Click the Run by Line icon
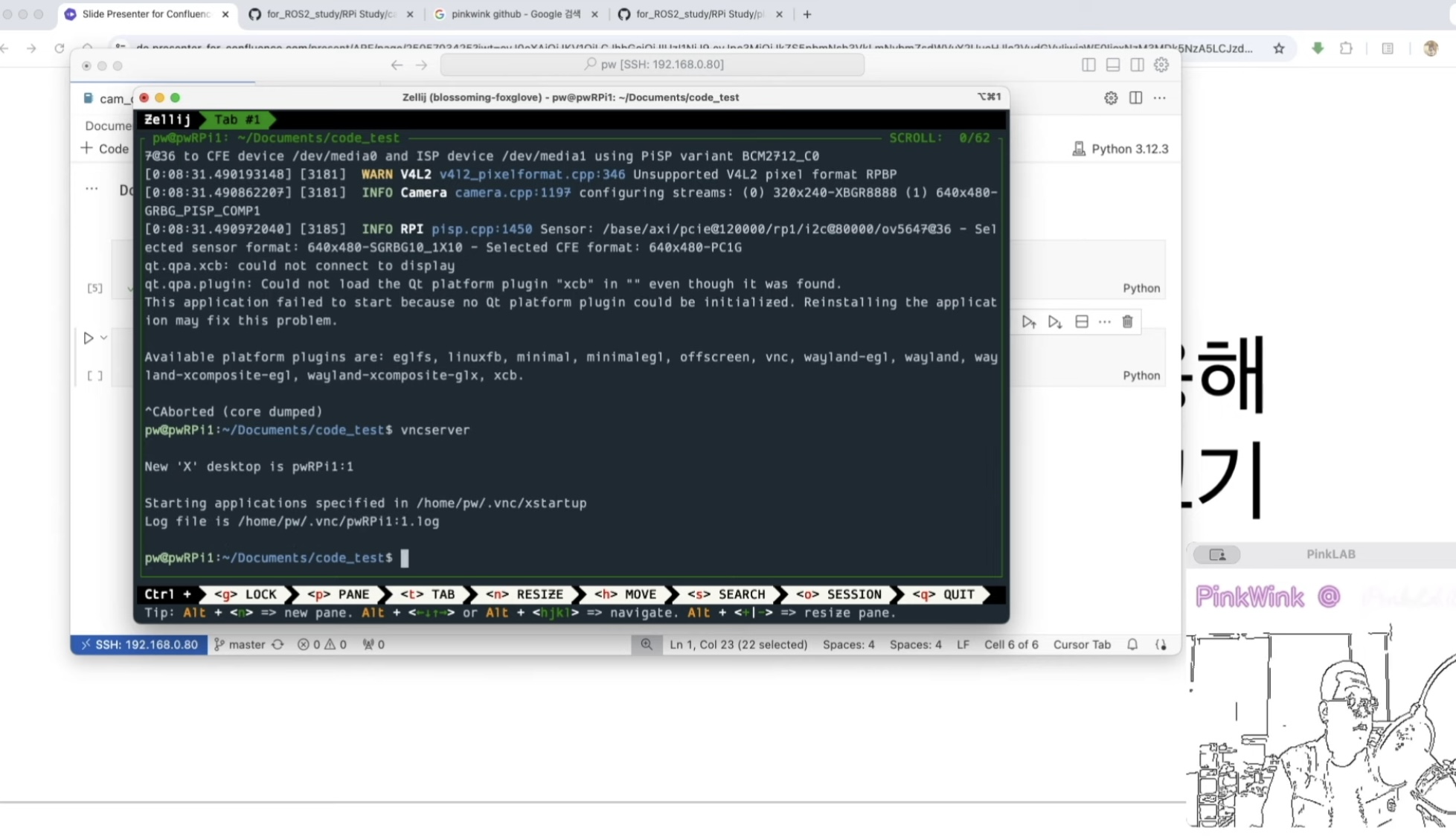Screen dimensions: 1456x836 [x=1029, y=322]
